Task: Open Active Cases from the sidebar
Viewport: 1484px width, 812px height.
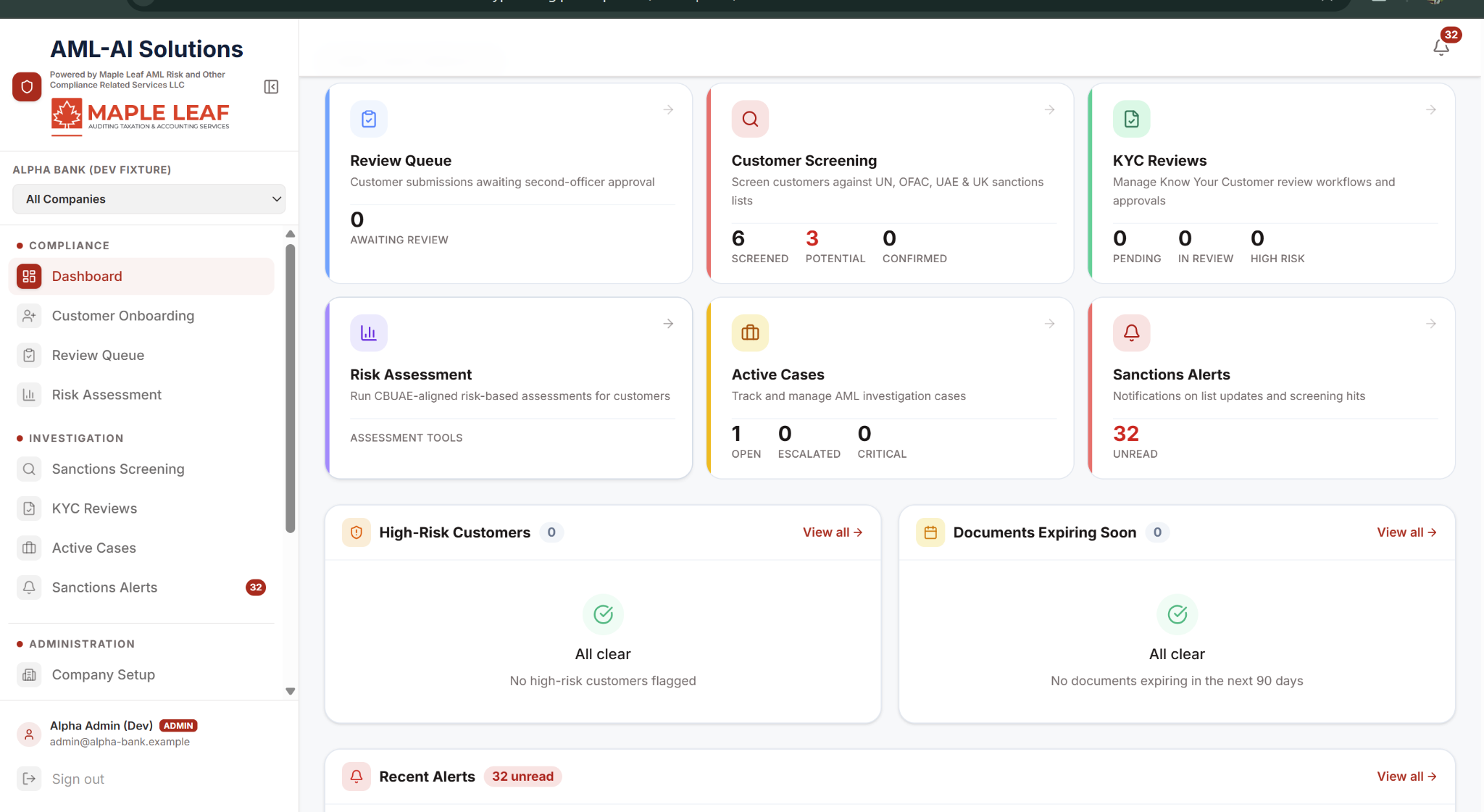Action: point(141,548)
